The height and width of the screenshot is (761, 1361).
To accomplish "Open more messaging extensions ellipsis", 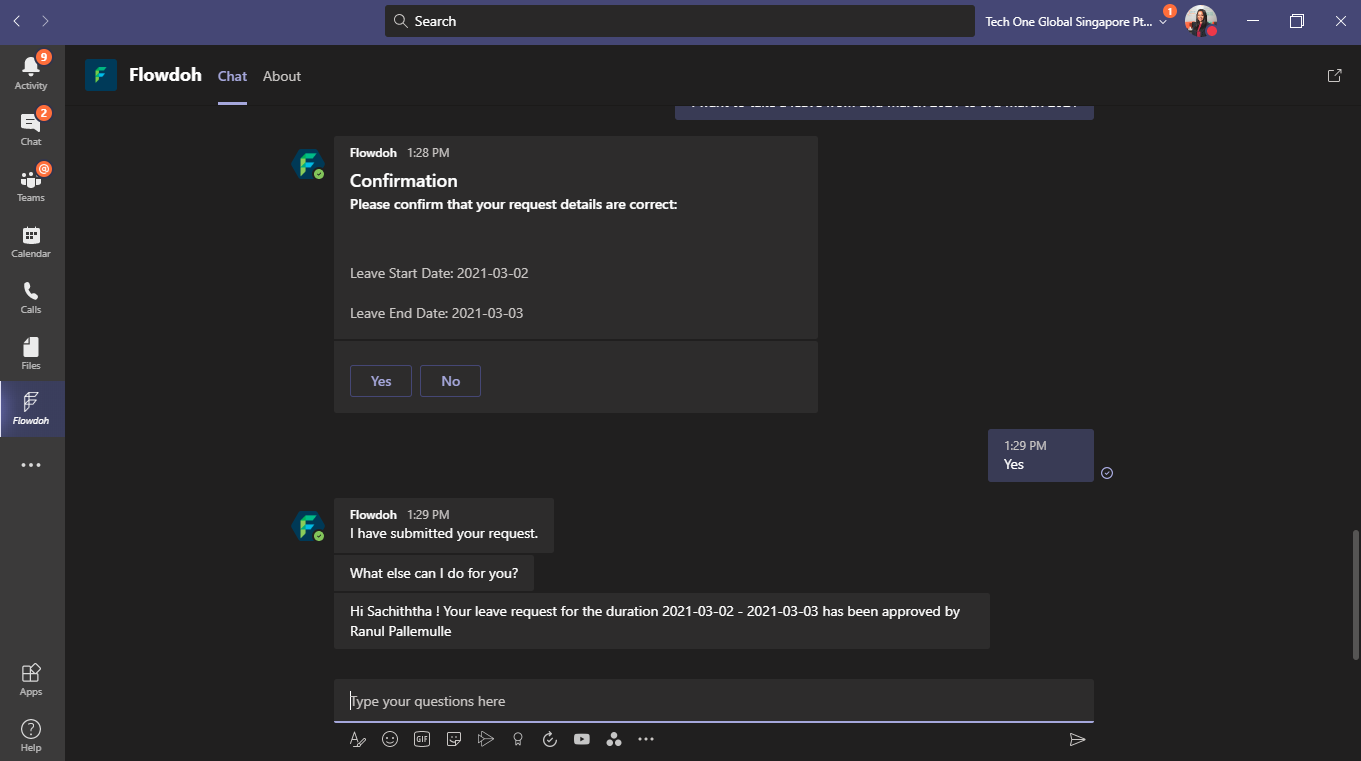I will coord(646,739).
